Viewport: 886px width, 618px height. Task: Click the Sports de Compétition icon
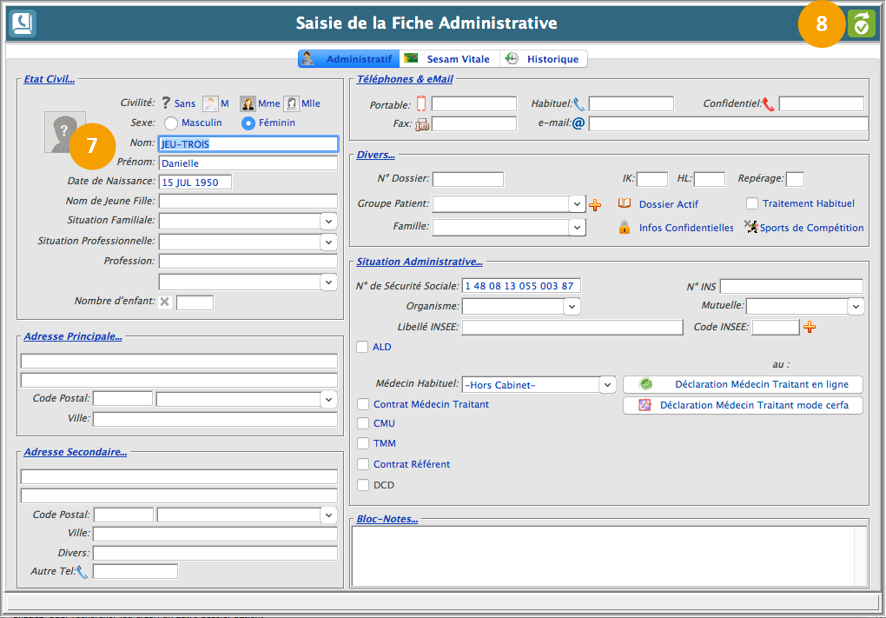tap(751, 227)
